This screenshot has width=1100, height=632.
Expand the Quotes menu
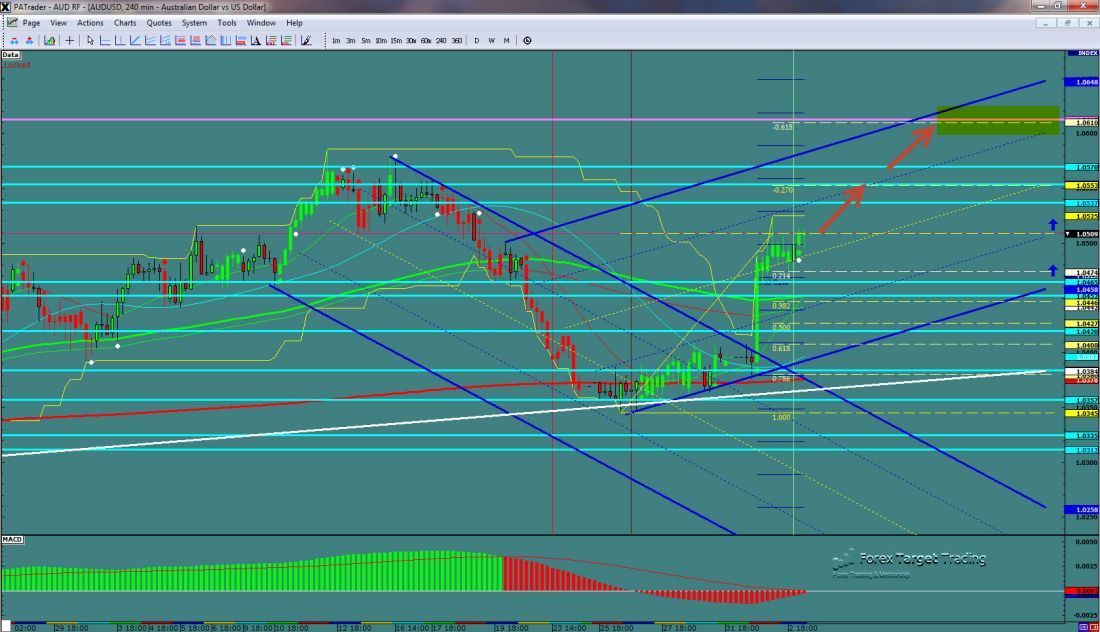[x=158, y=22]
